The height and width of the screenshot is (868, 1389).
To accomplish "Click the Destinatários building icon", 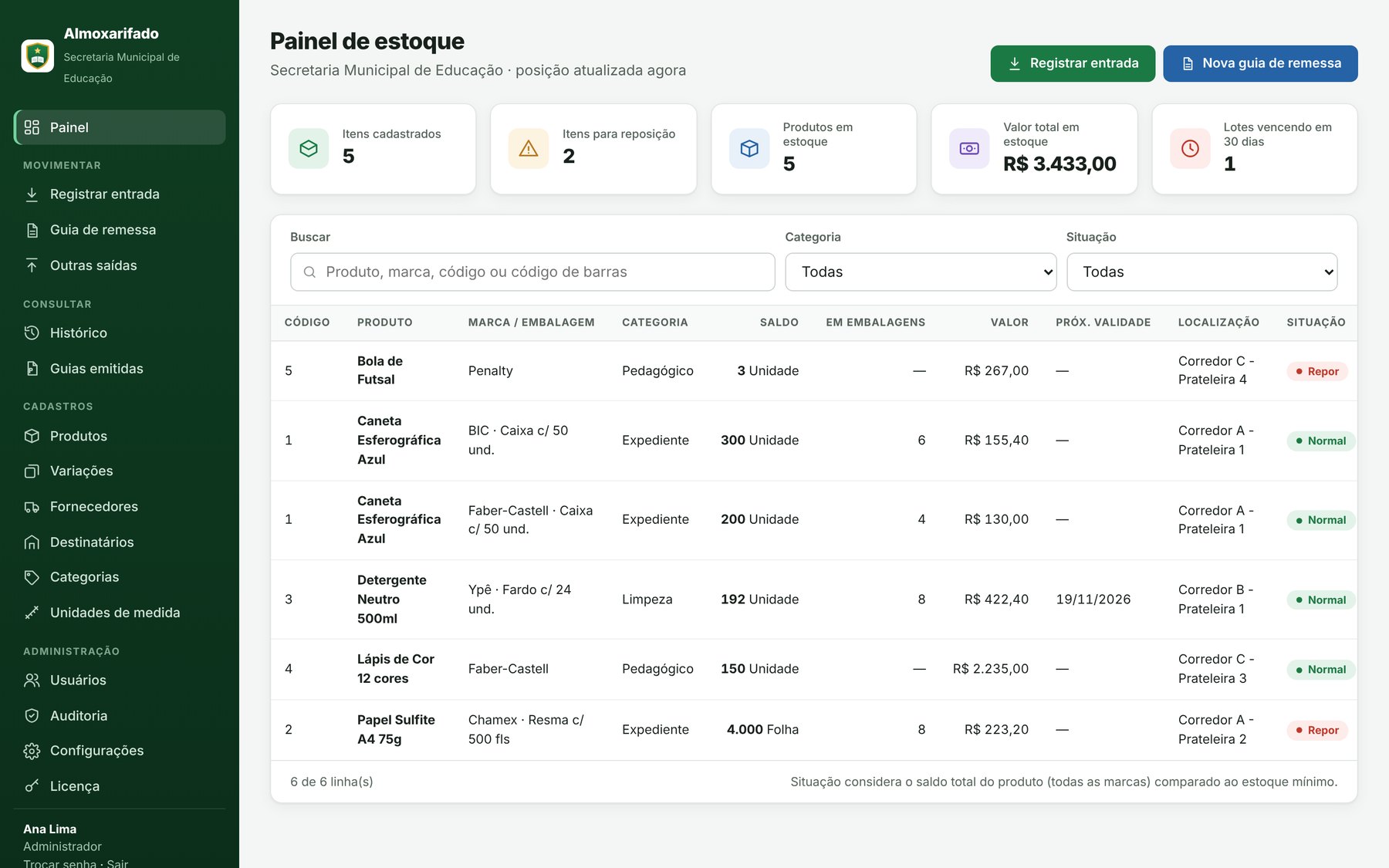I will point(32,542).
